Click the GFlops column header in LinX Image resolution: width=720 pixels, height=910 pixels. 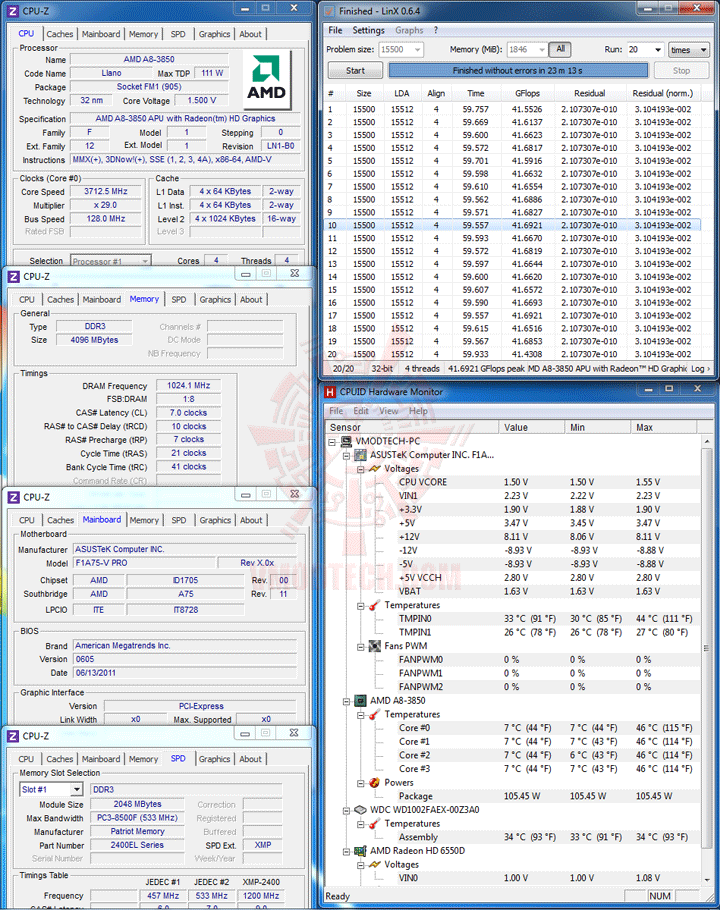527,93
